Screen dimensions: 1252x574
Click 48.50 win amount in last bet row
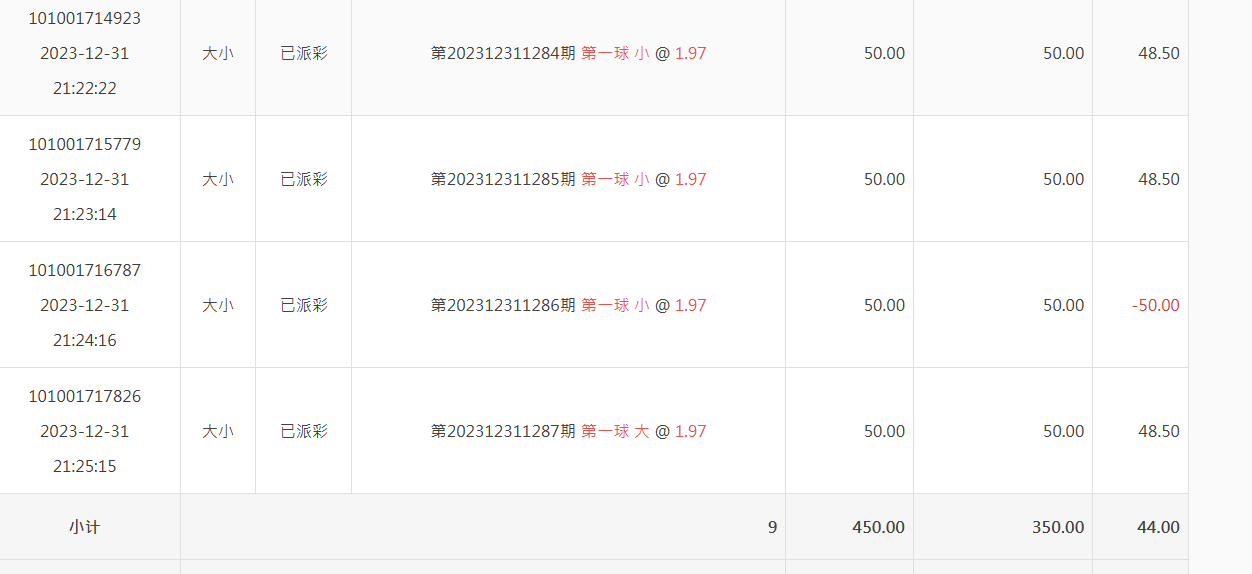(x=1158, y=431)
